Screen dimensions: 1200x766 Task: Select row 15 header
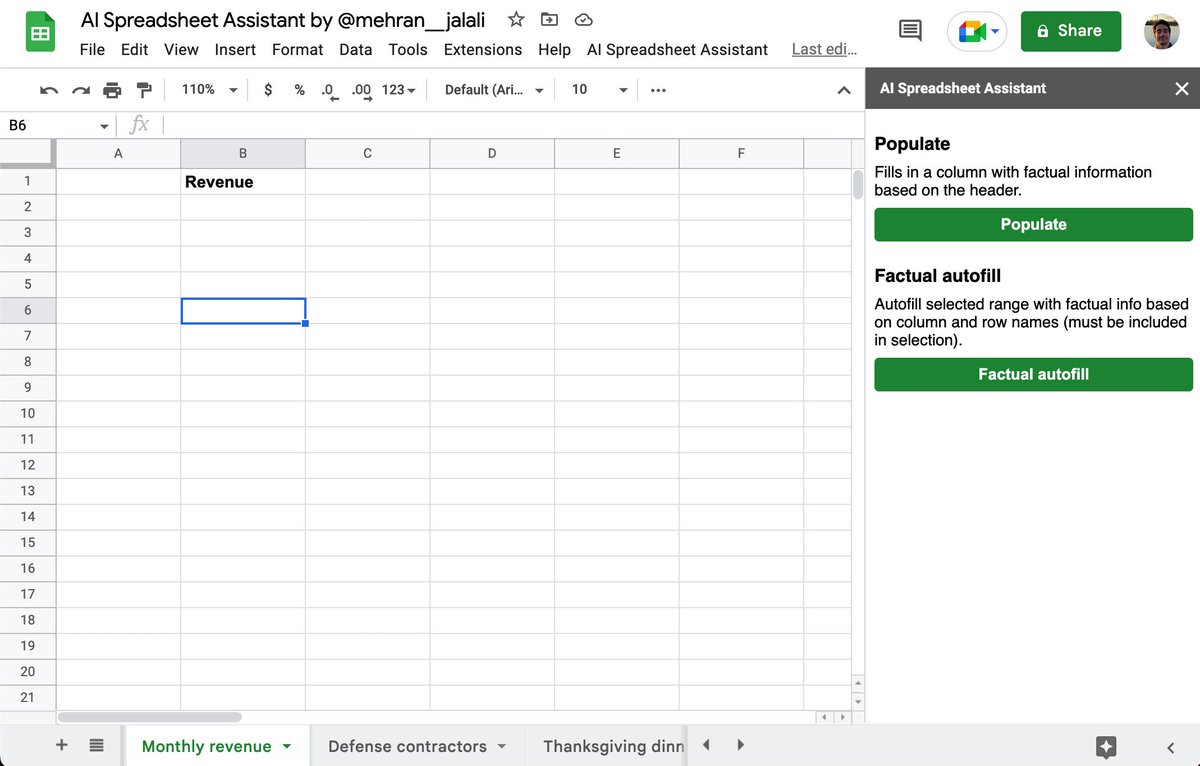28,542
